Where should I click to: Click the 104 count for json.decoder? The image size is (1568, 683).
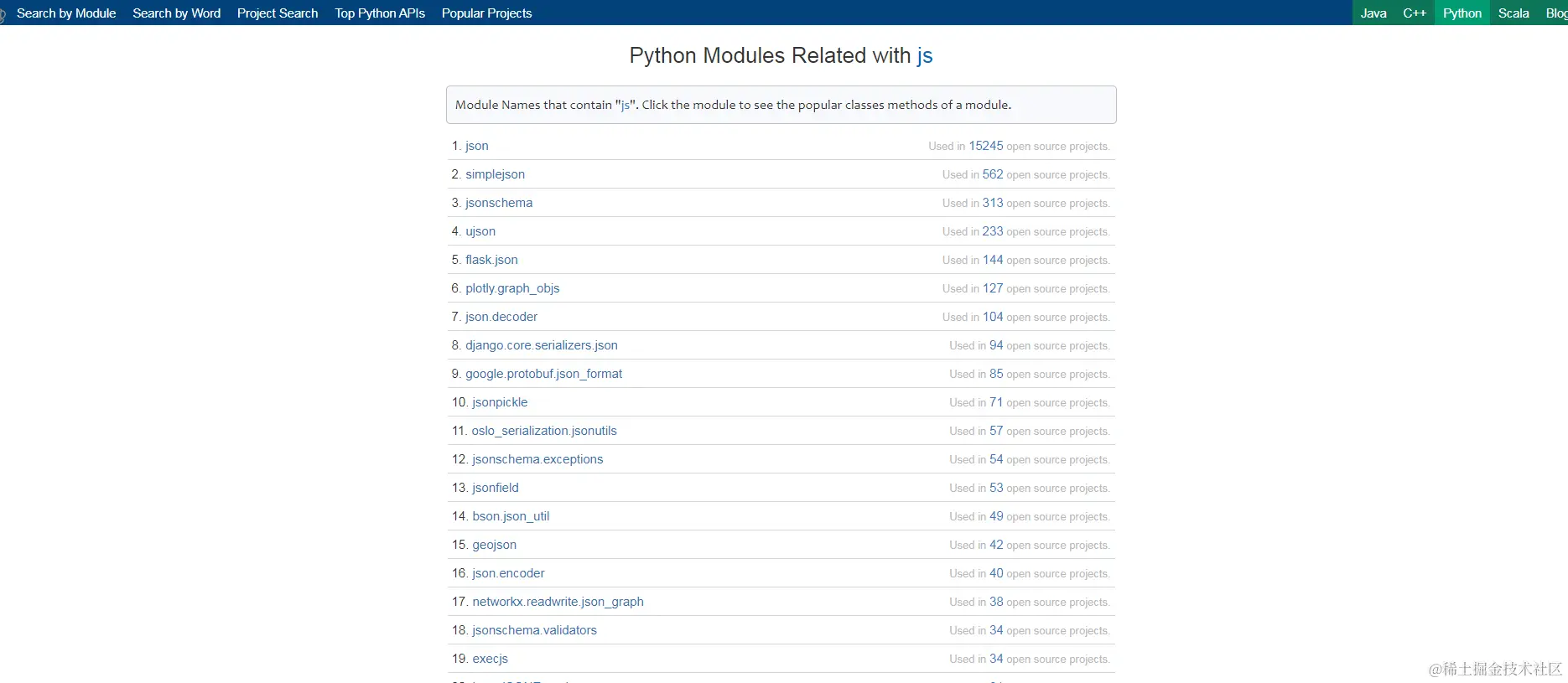[993, 317]
